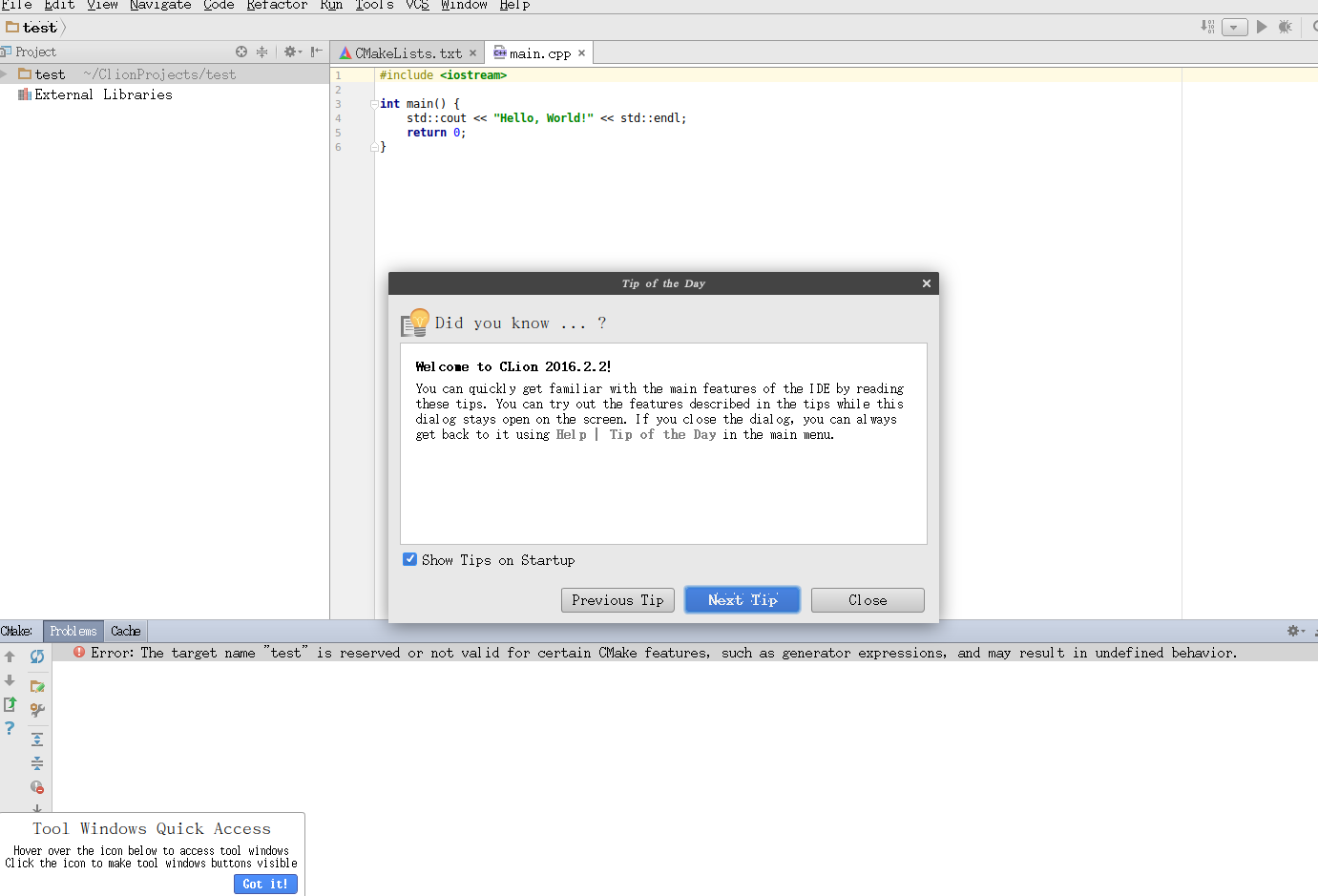This screenshot has width=1318, height=896.
Task: Place cursor on the #include iostream line
Action: click(x=443, y=75)
